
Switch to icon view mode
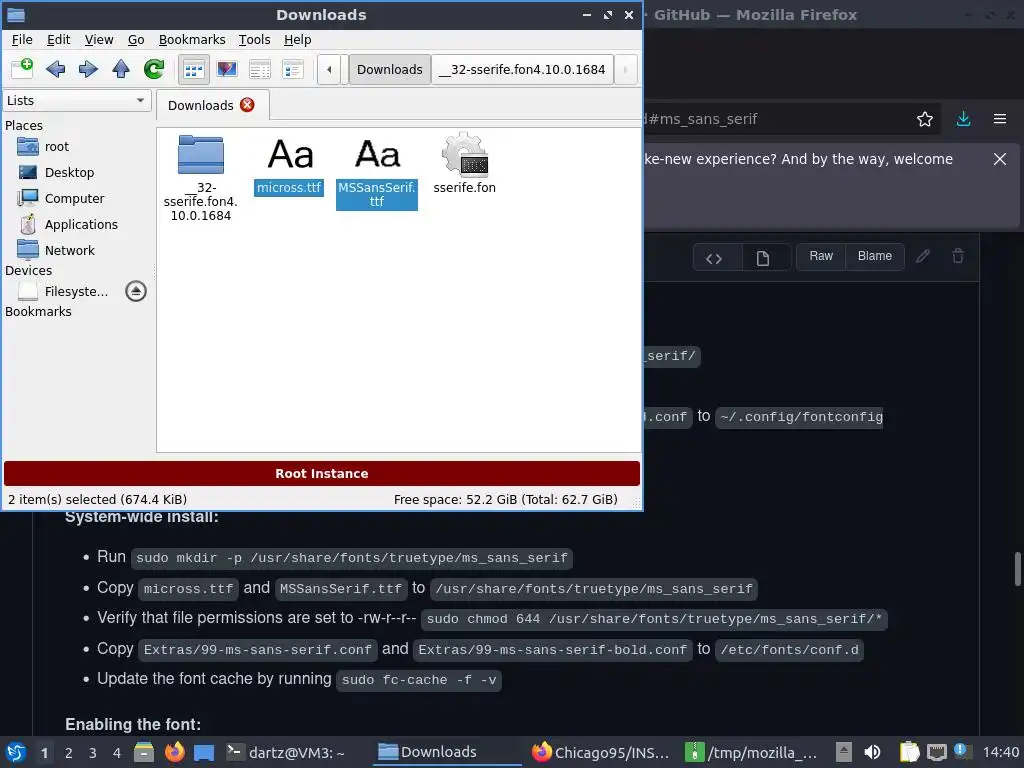click(193, 69)
